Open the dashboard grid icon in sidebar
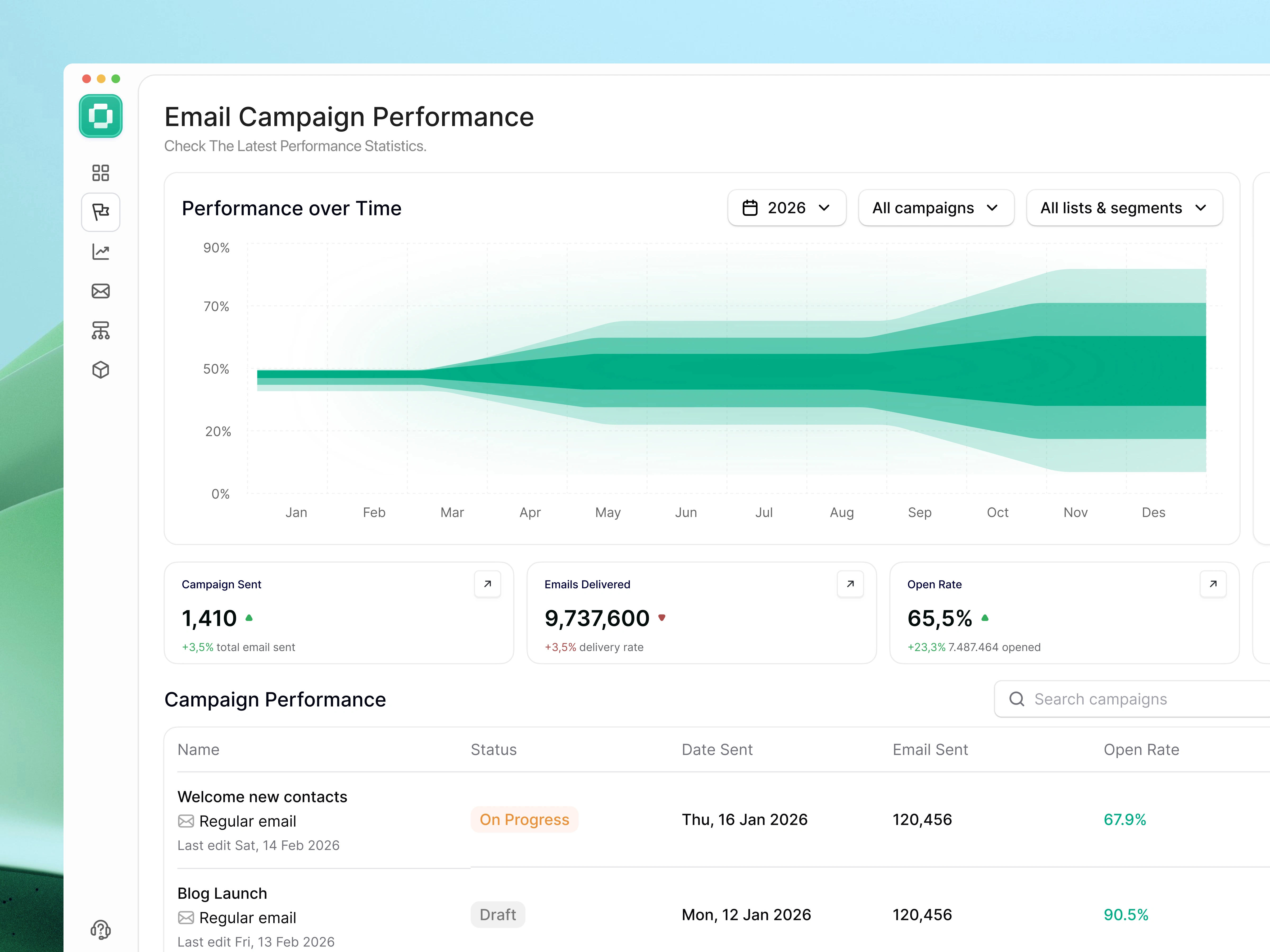This screenshot has width=1270, height=952. (101, 173)
